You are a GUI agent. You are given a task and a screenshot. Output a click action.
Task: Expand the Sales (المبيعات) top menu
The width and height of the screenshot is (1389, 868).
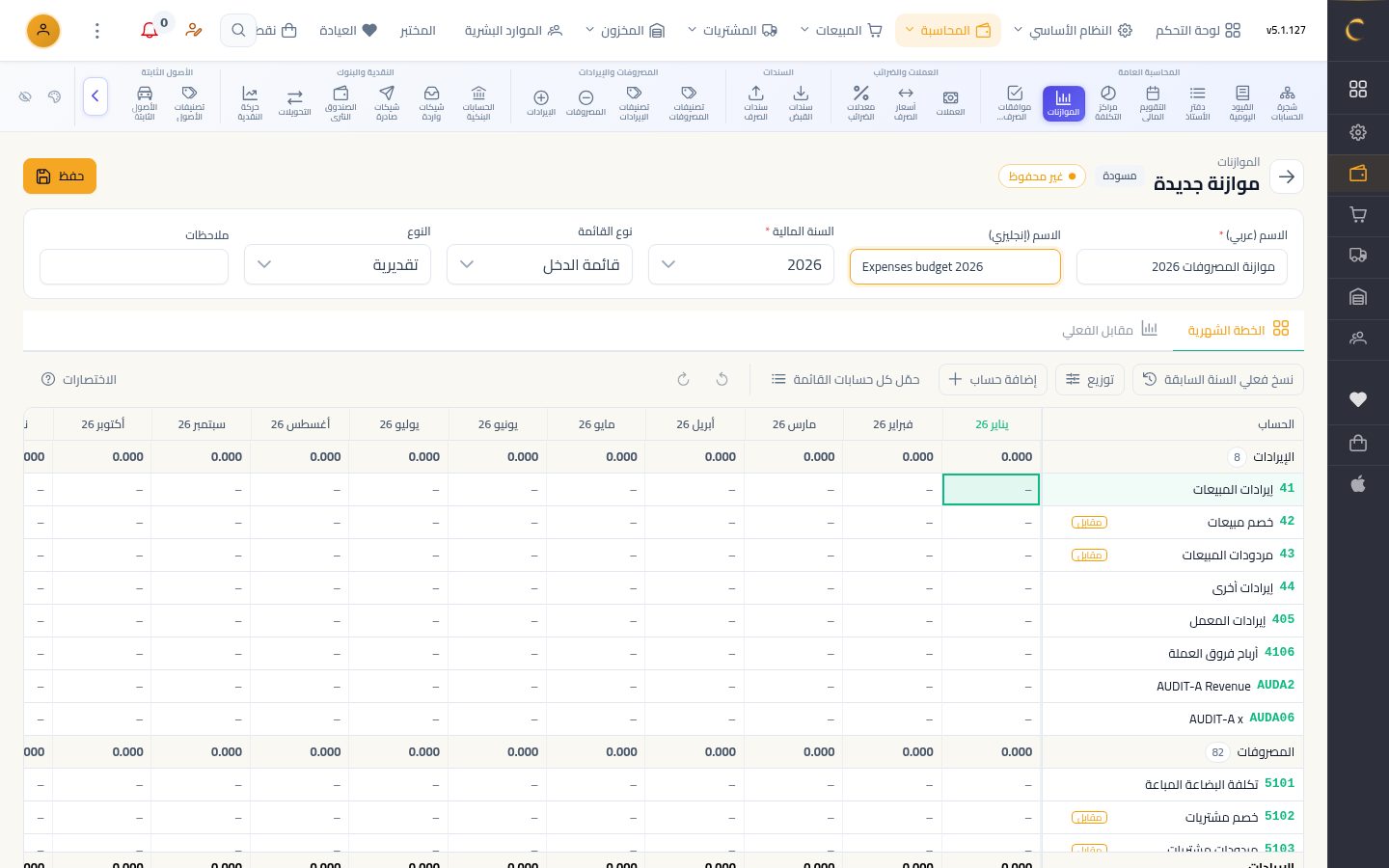coord(842,31)
